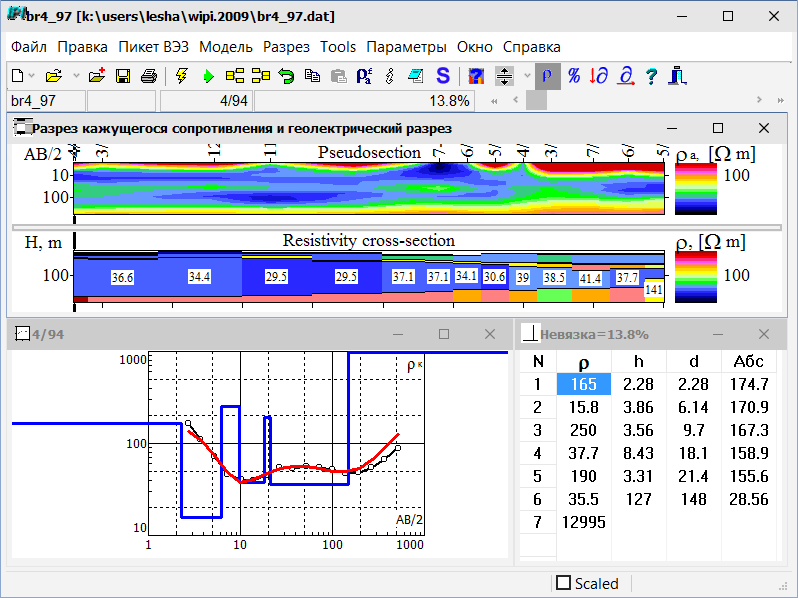This screenshot has width=798, height=598.
Task: Open the dropdown next to up-down arrows icon
Action: 526,76
